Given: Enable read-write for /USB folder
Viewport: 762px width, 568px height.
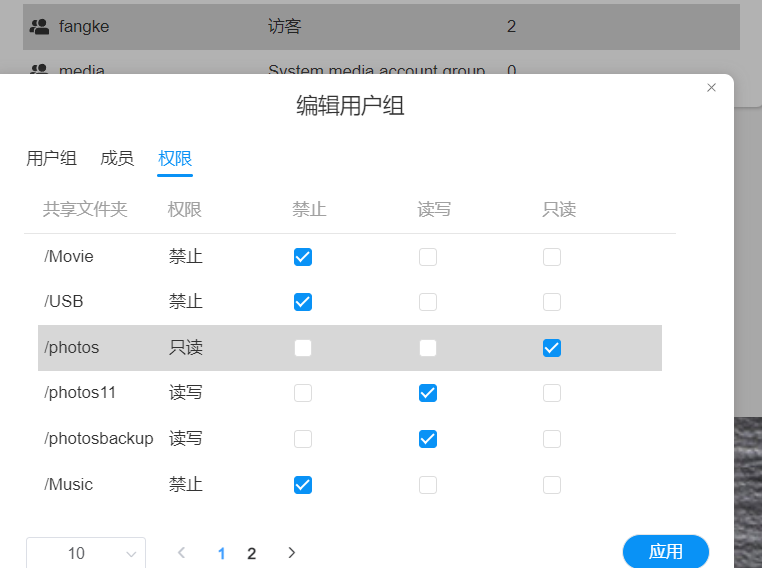Looking at the screenshot, I should coord(428,302).
